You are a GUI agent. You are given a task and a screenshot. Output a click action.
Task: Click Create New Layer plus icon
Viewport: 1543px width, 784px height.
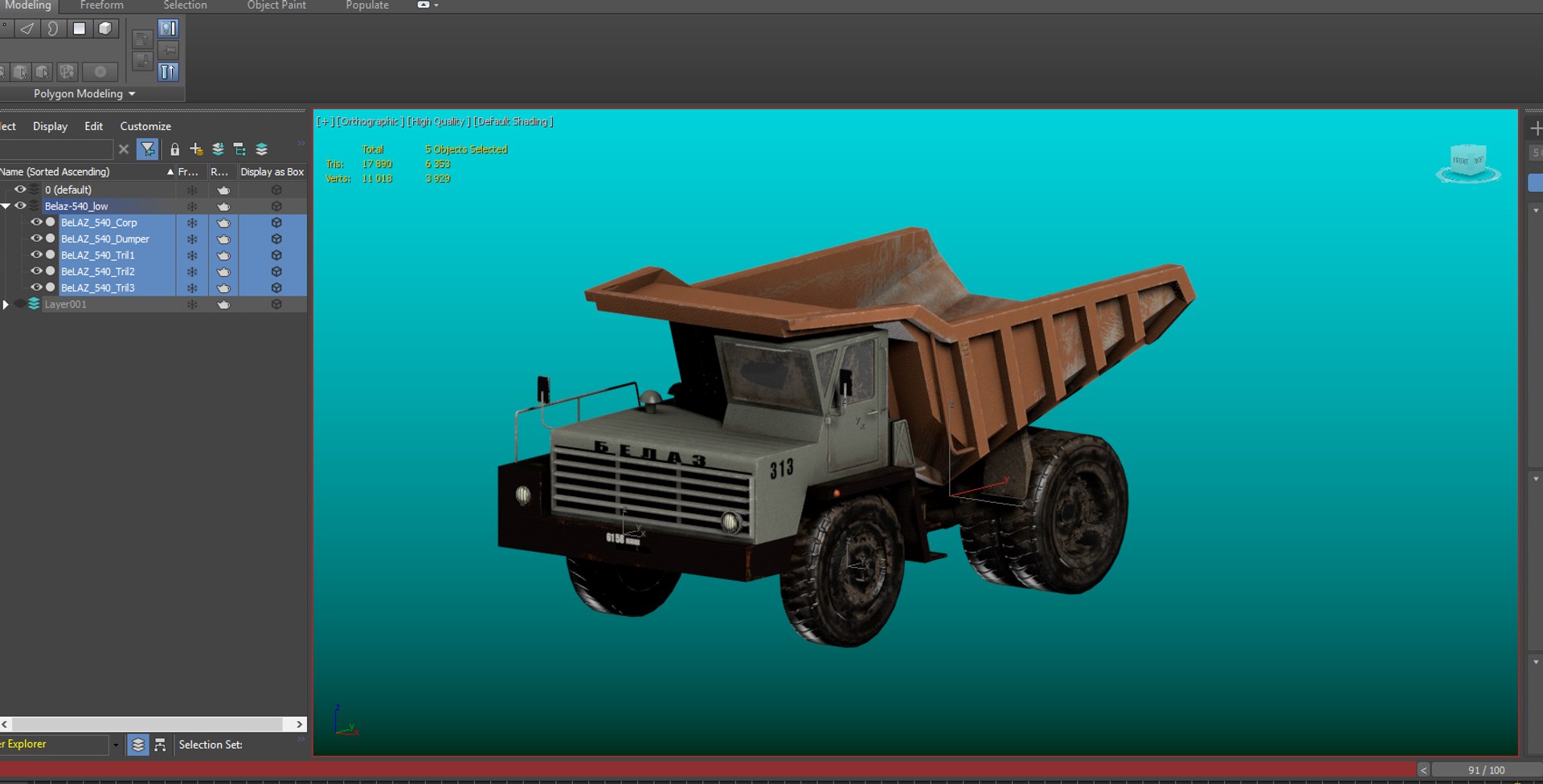coord(196,149)
